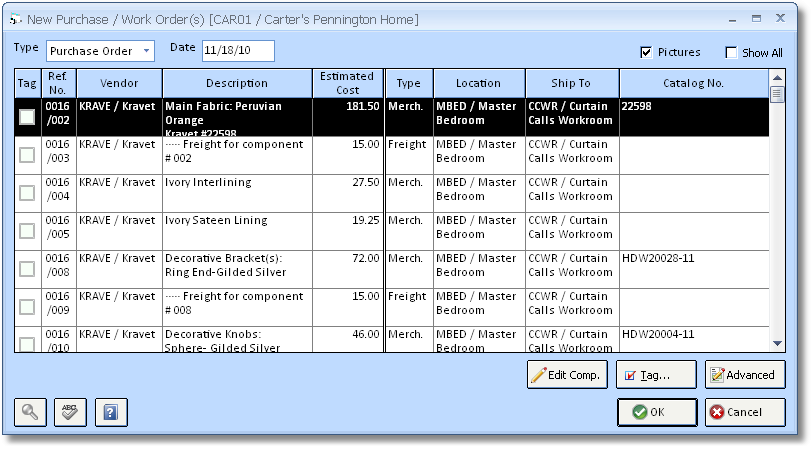The height and width of the screenshot is (449, 812).
Task: Run the ABC spell check icon
Action: 70,412
